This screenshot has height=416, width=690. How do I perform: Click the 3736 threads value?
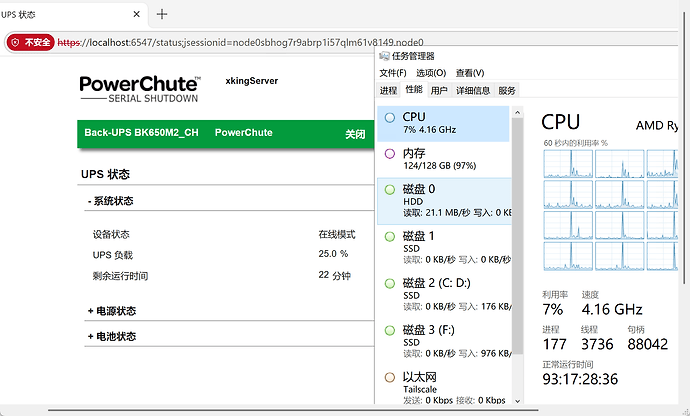[597, 344]
